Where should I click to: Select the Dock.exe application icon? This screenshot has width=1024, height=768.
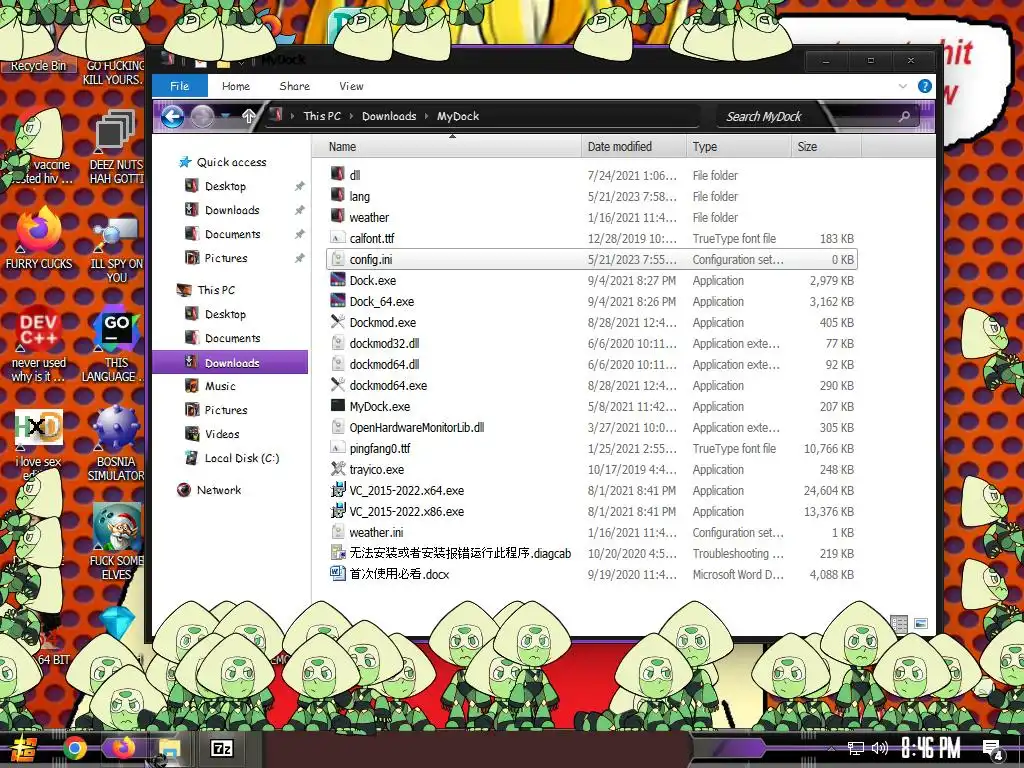(338, 280)
